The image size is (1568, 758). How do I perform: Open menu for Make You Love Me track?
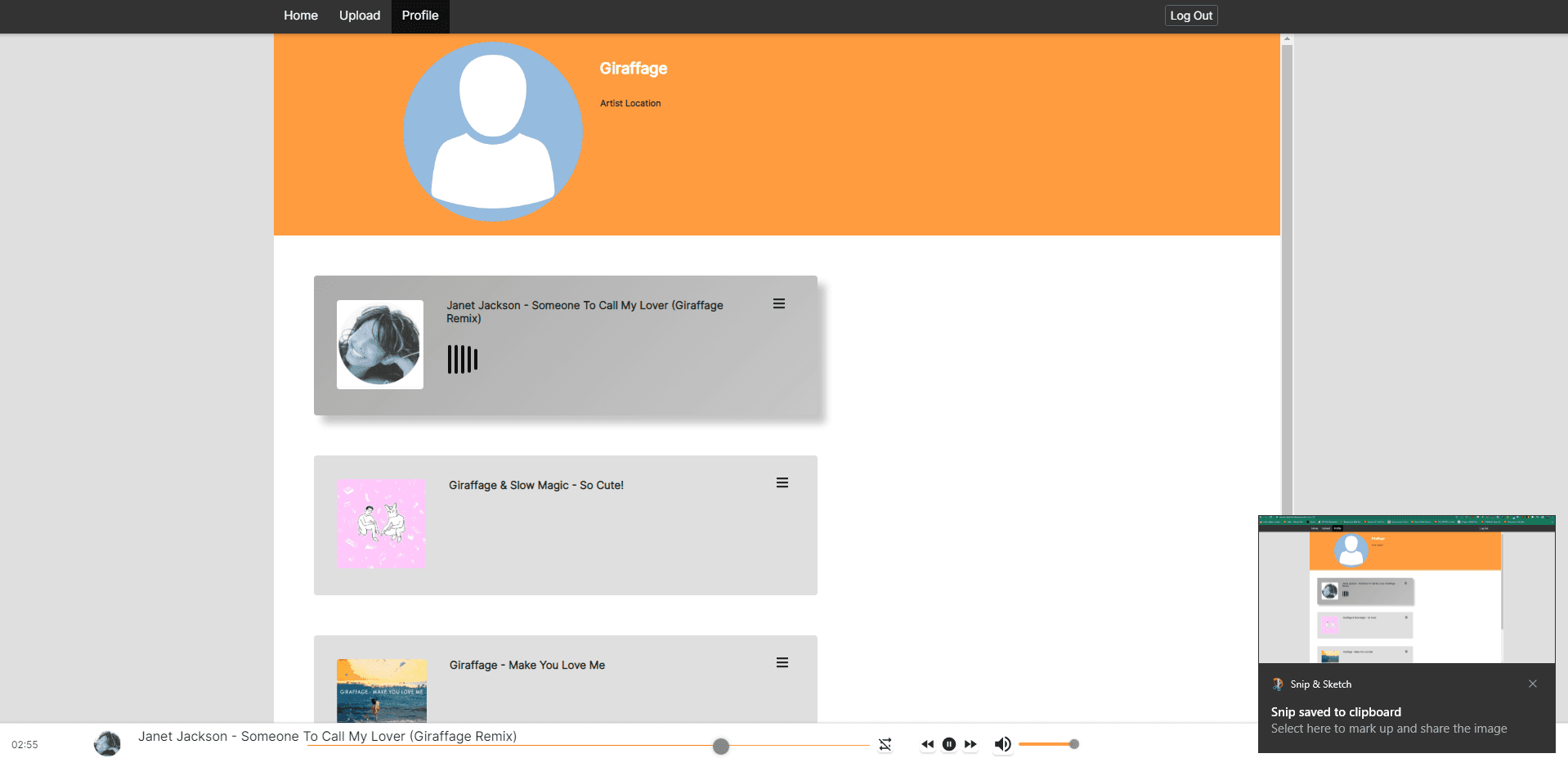(x=782, y=663)
